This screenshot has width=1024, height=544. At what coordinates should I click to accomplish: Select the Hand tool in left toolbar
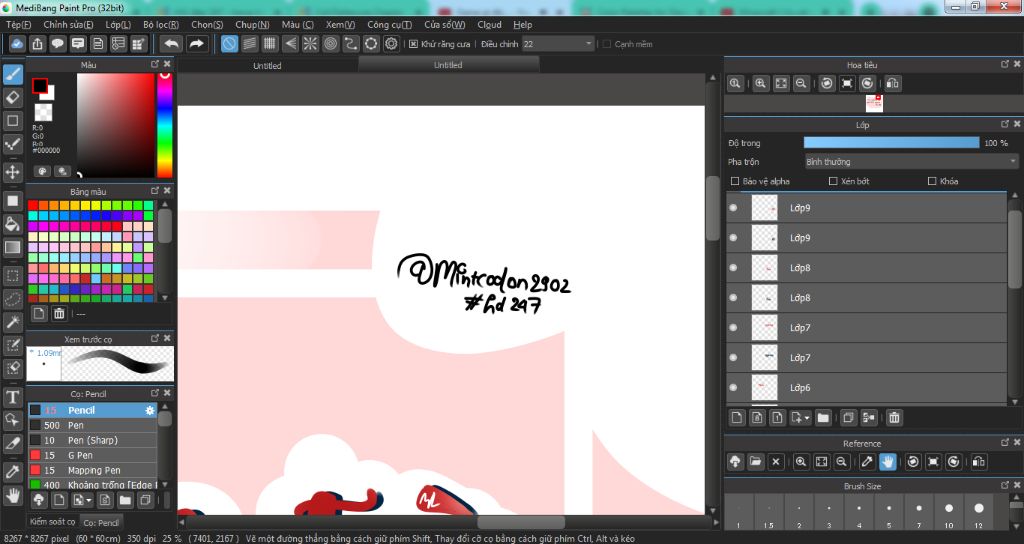point(12,496)
